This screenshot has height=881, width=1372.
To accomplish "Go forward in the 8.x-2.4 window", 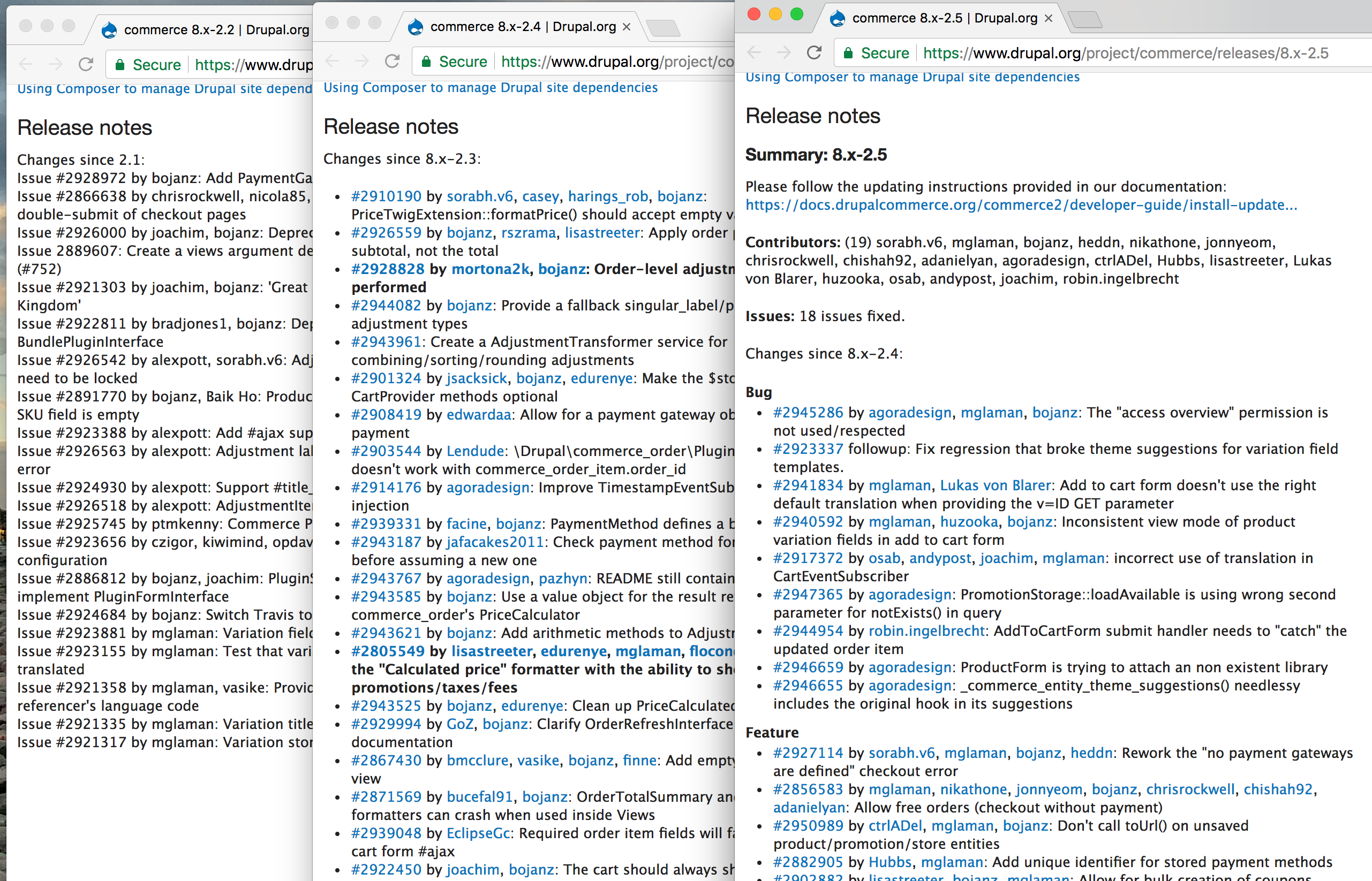I will pyautogui.click(x=363, y=61).
